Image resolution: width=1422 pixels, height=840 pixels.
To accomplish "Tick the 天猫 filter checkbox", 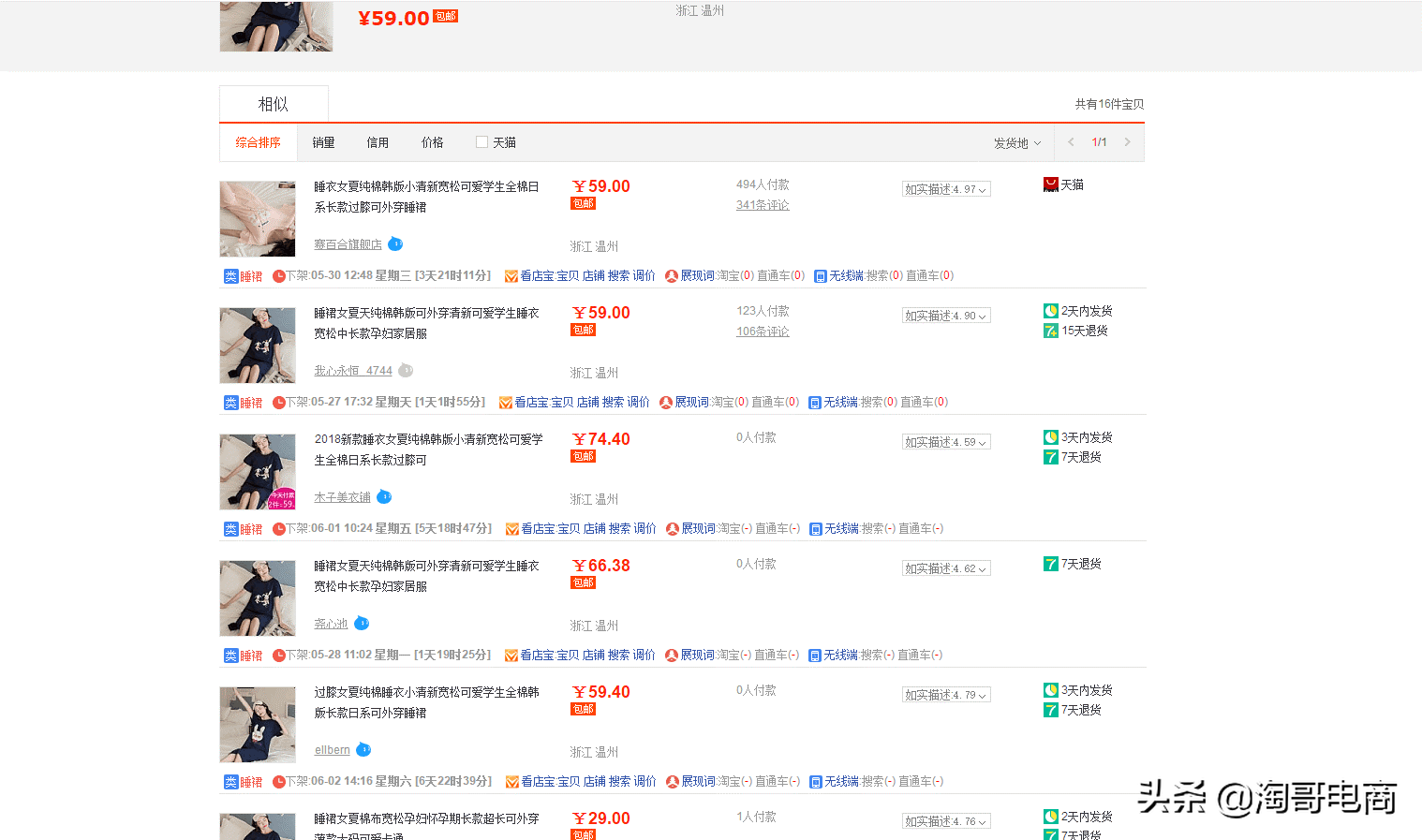I will tap(481, 142).
